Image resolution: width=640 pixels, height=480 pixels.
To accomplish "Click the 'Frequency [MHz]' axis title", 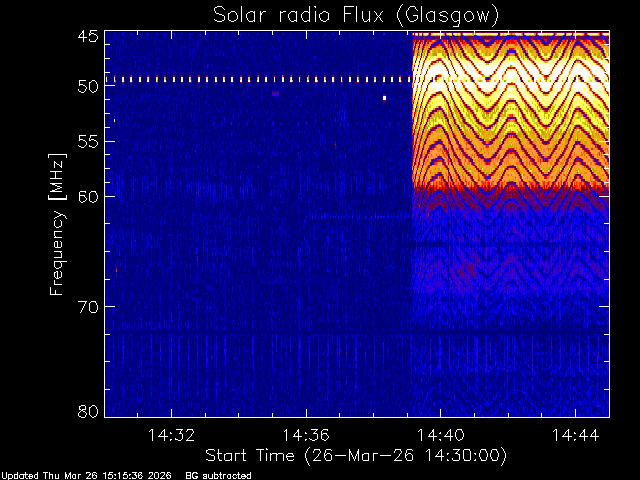I will [x=57, y=224].
